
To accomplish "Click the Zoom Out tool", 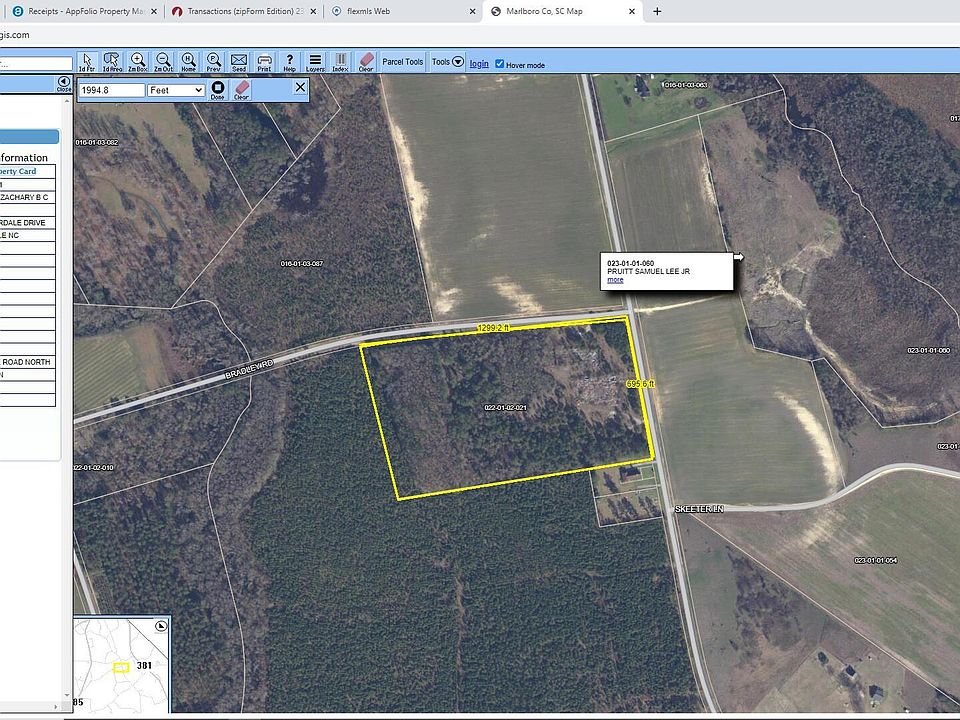I will (x=163, y=62).
